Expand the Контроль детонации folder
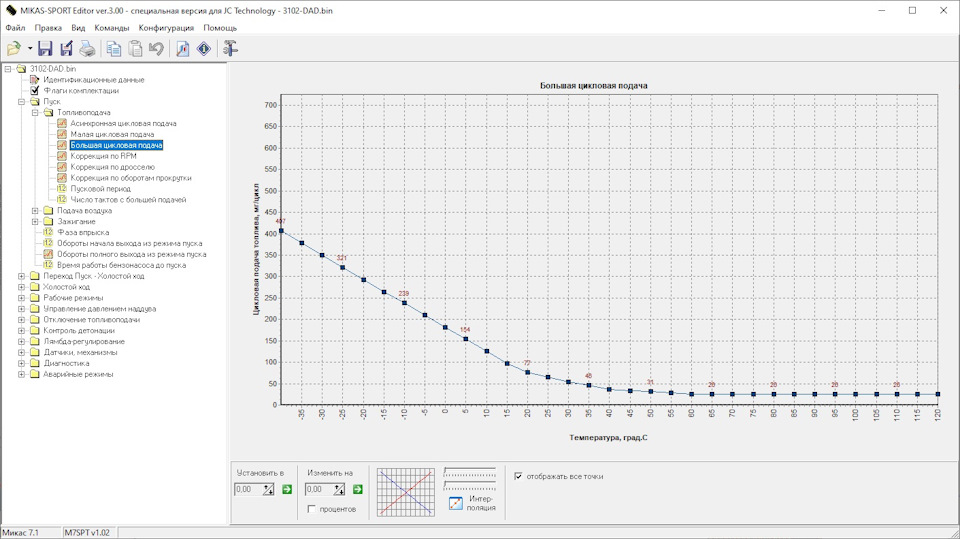This screenshot has width=960, height=539. [21, 331]
